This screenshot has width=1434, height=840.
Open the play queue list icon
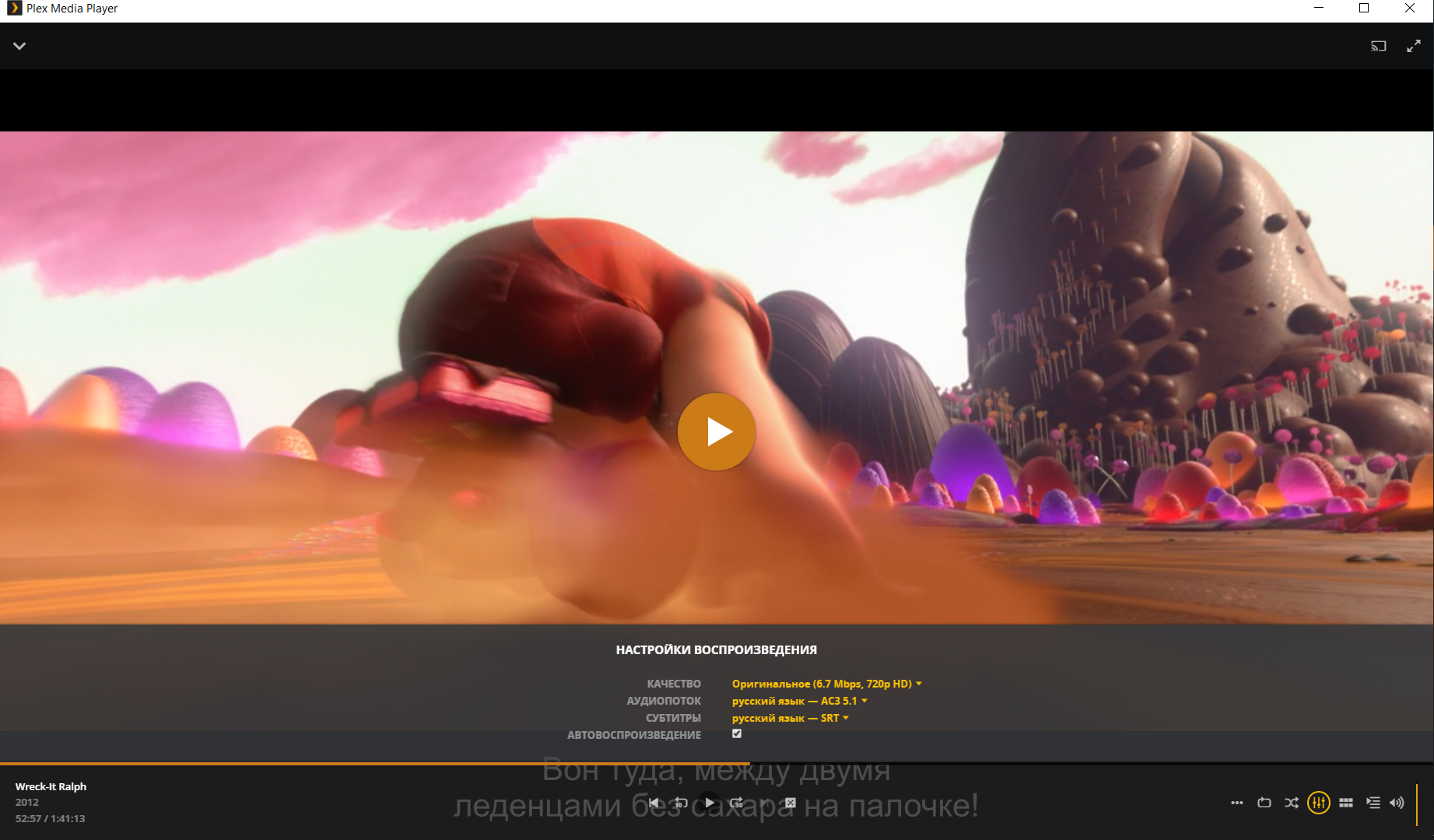pyautogui.click(x=1373, y=803)
